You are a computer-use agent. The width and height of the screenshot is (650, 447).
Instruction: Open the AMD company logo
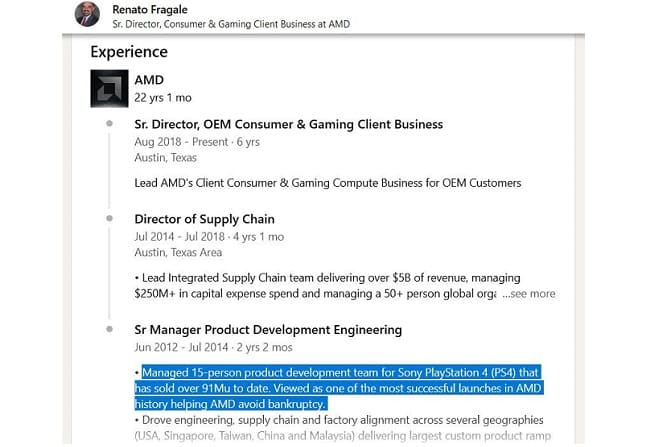[x=109, y=88]
